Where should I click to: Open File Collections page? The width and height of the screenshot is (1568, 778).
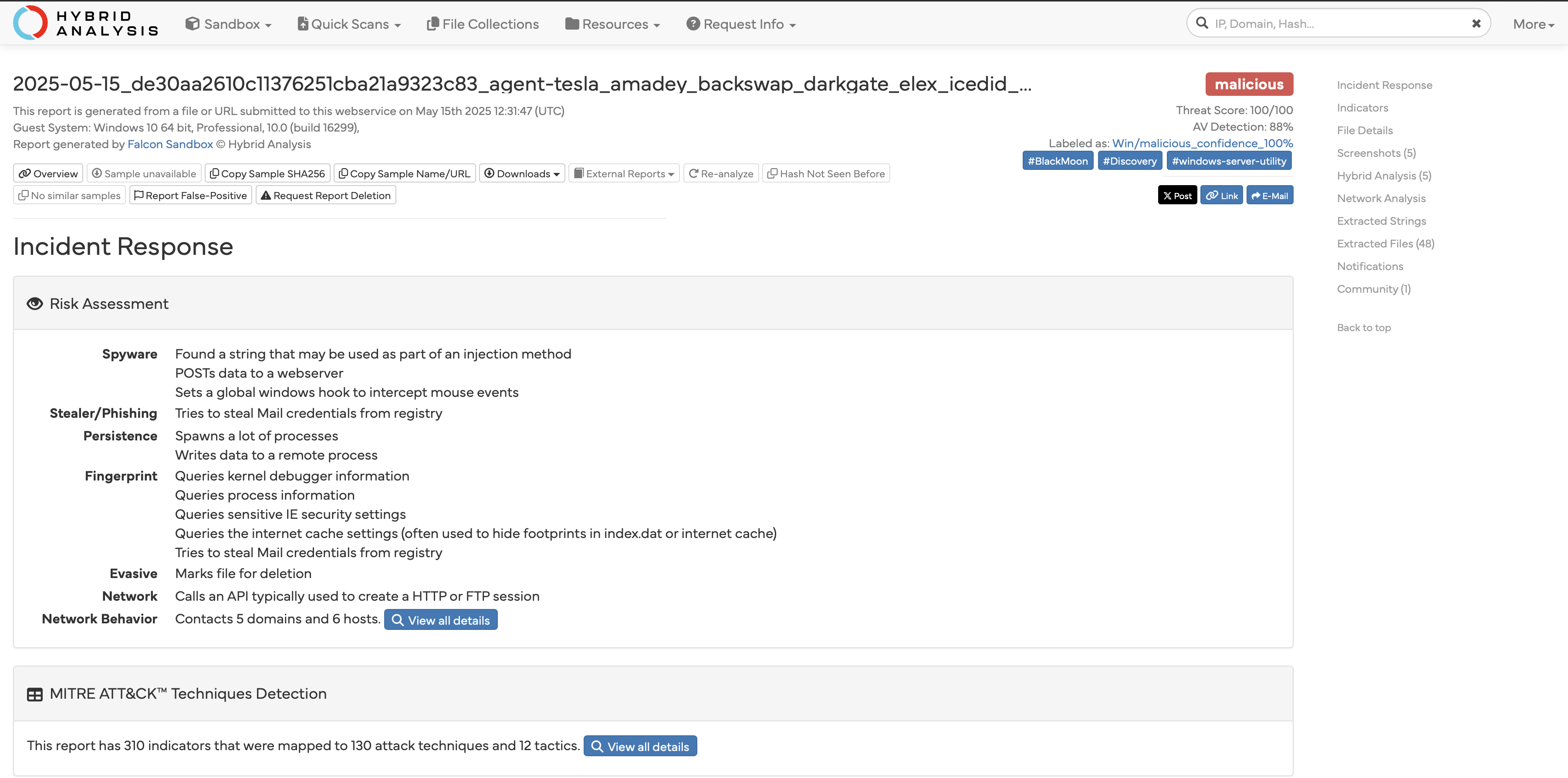click(483, 24)
